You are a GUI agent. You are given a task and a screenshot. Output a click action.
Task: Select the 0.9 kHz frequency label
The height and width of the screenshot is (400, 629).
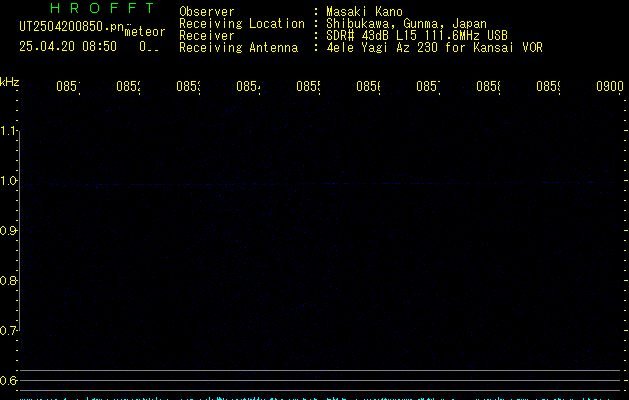8,231
